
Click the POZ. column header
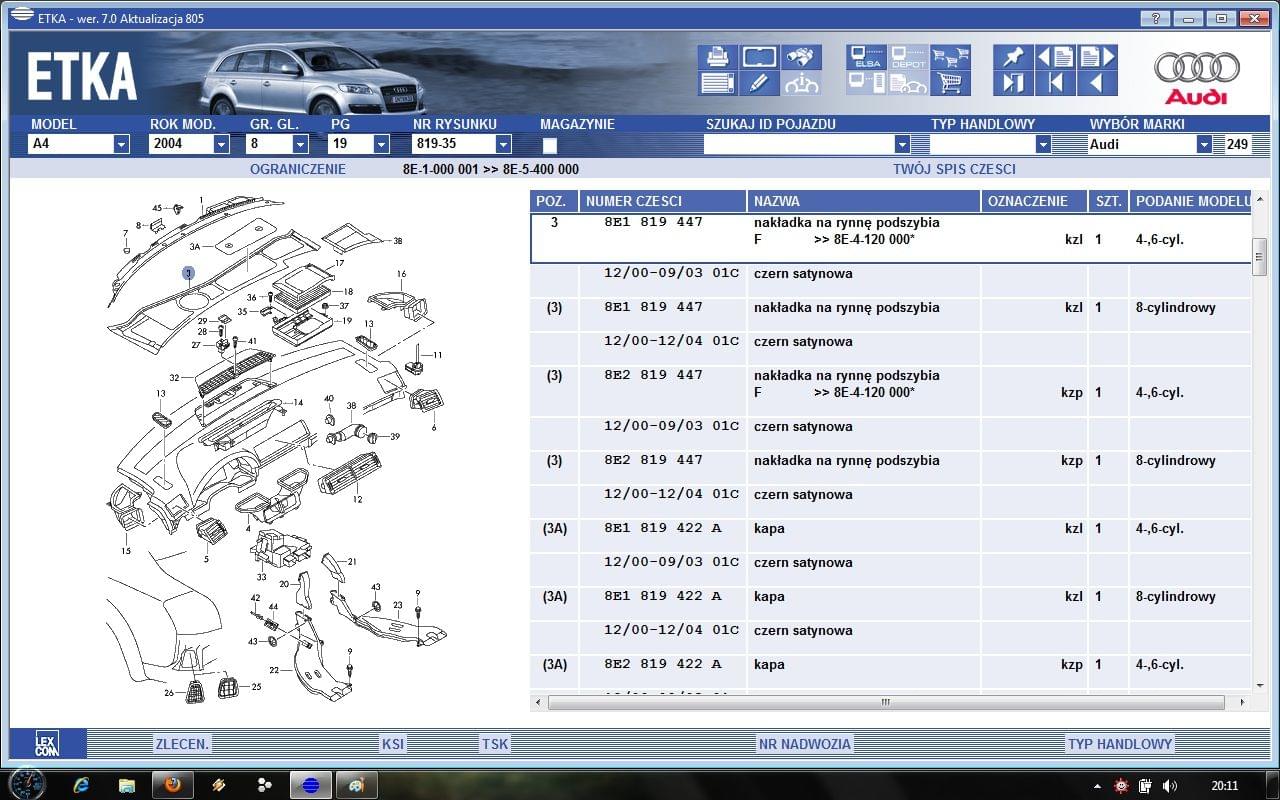click(554, 201)
